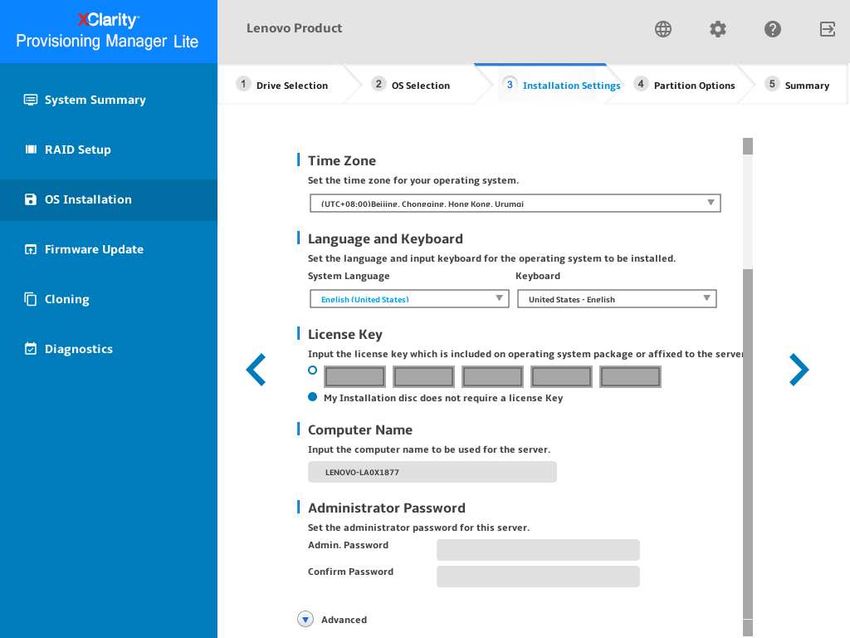Select the license key entry radio button
The height and width of the screenshot is (638, 850).
click(x=312, y=370)
